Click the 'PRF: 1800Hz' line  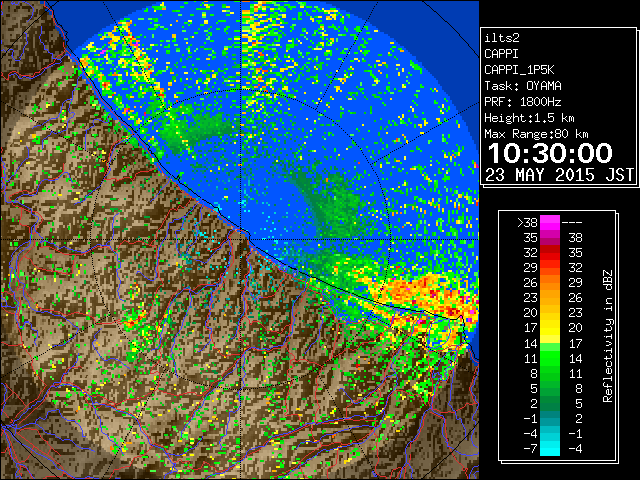523,102
